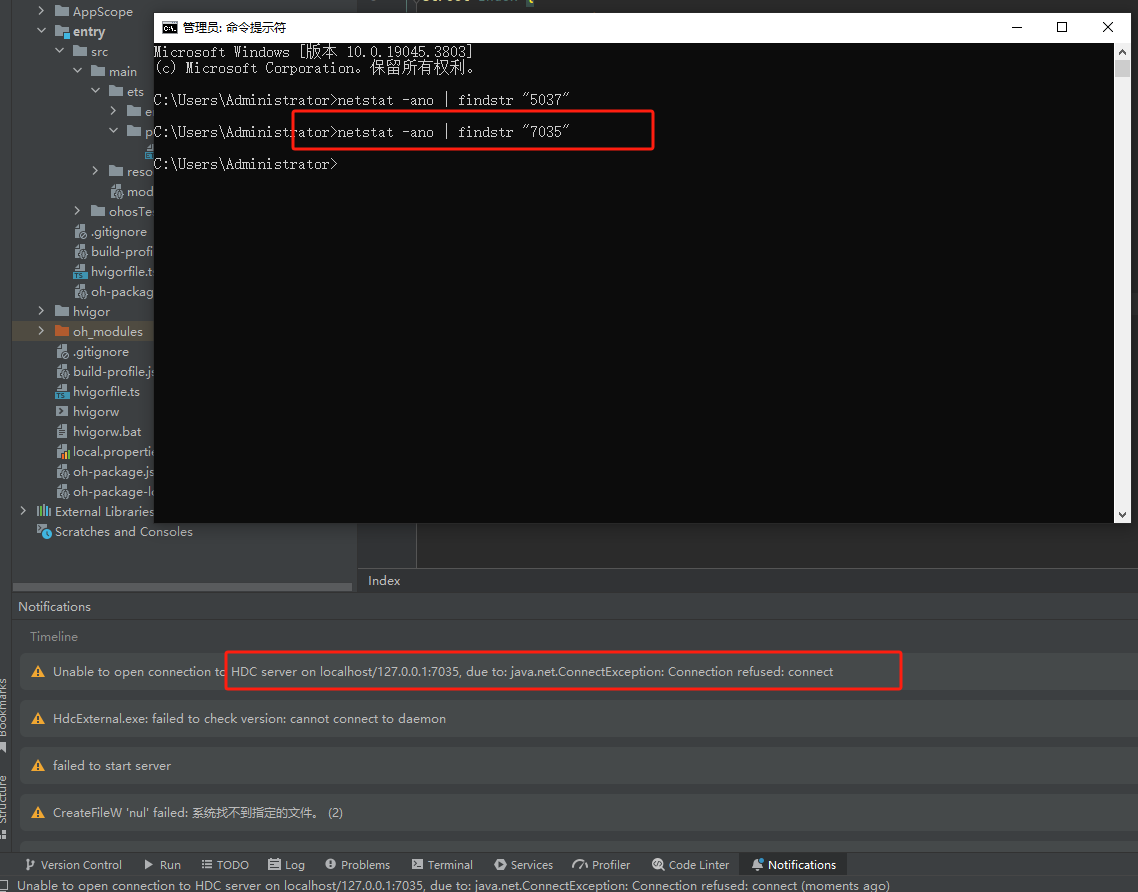Select hvigorfile.ts in project tree
1138x892 pixels.
(106, 391)
